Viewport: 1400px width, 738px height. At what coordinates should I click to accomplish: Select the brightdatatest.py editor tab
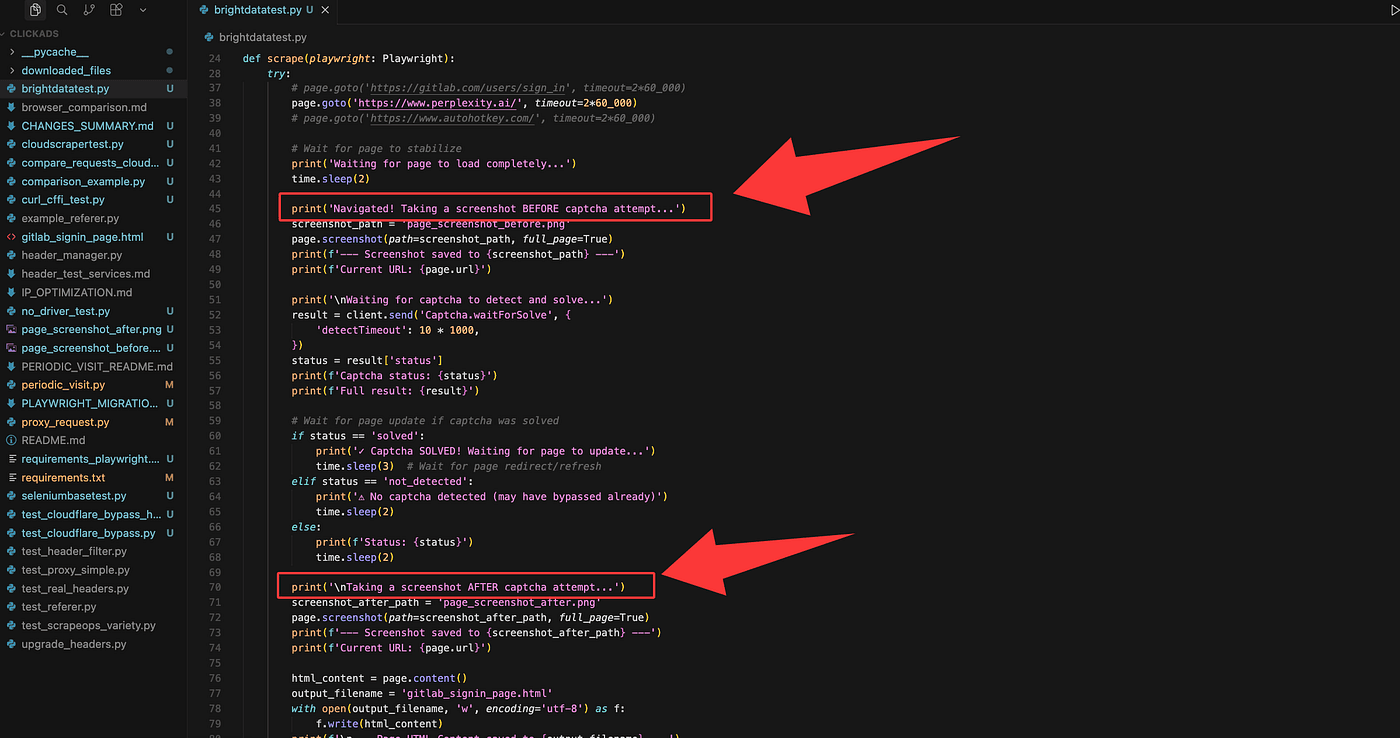pos(257,10)
